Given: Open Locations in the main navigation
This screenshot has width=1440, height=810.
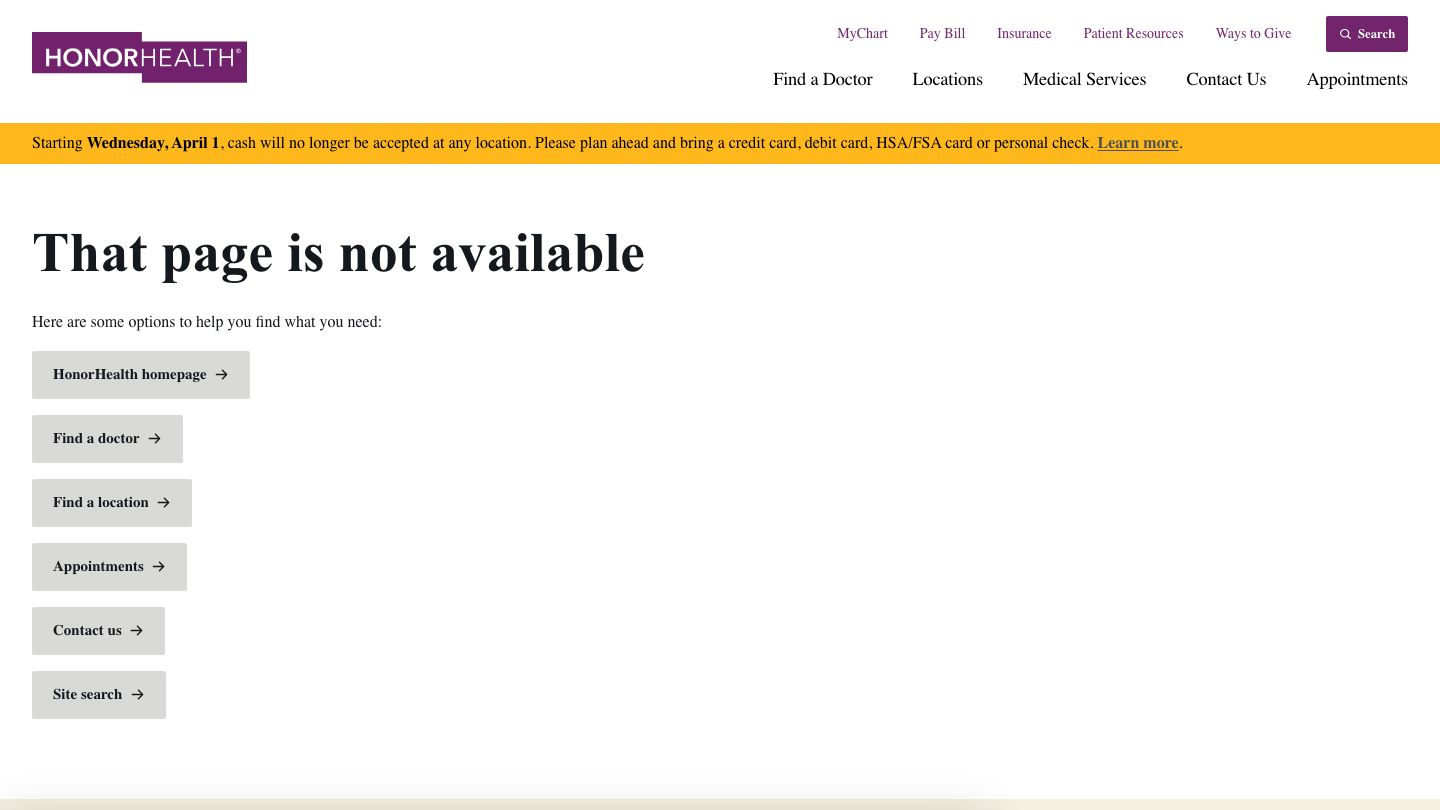Looking at the screenshot, I should pos(947,80).
